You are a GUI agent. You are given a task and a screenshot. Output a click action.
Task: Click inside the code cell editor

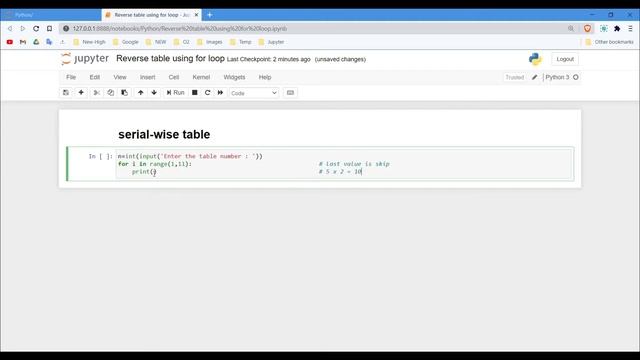pos(344,164)
